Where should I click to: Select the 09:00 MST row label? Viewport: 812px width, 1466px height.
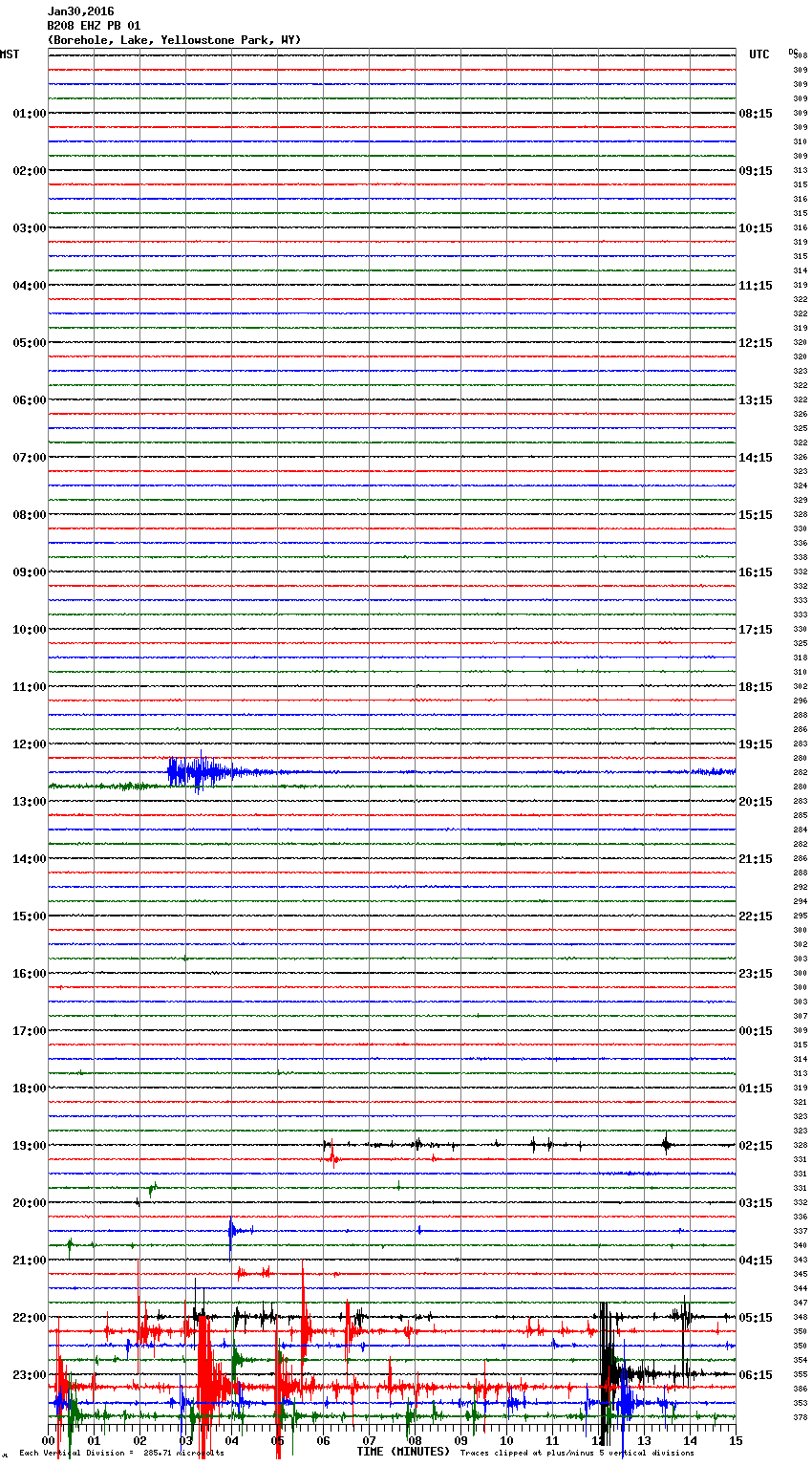(x=29, y=572)
